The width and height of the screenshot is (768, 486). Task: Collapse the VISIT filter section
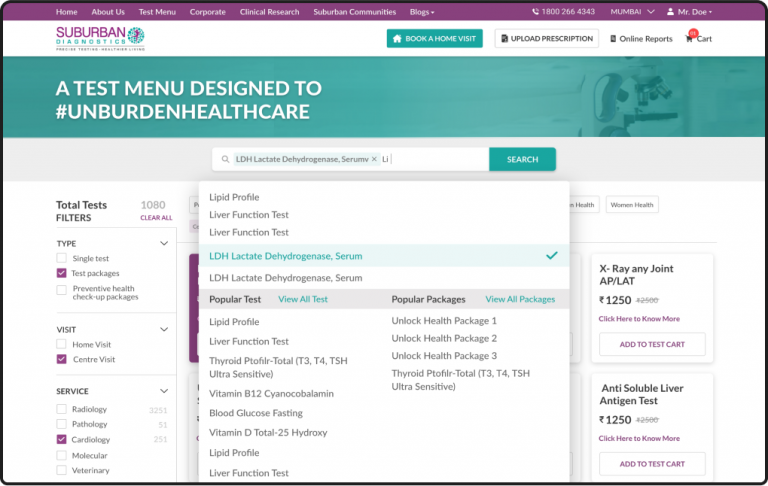pyautogui.click(x=164, y=329)
